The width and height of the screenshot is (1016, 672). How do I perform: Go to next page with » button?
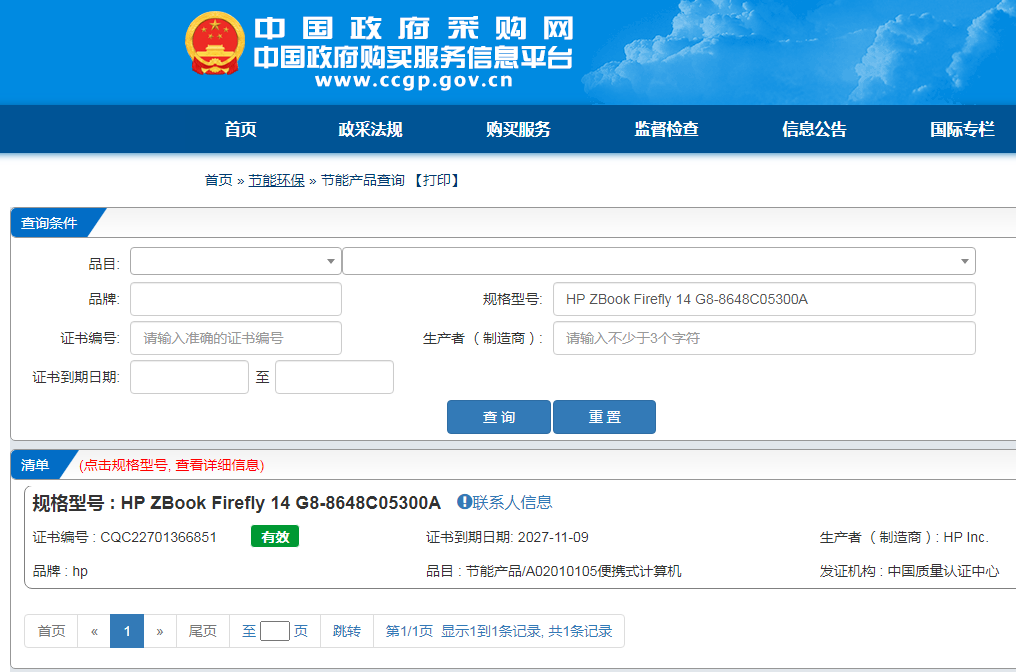click(160, 631)
